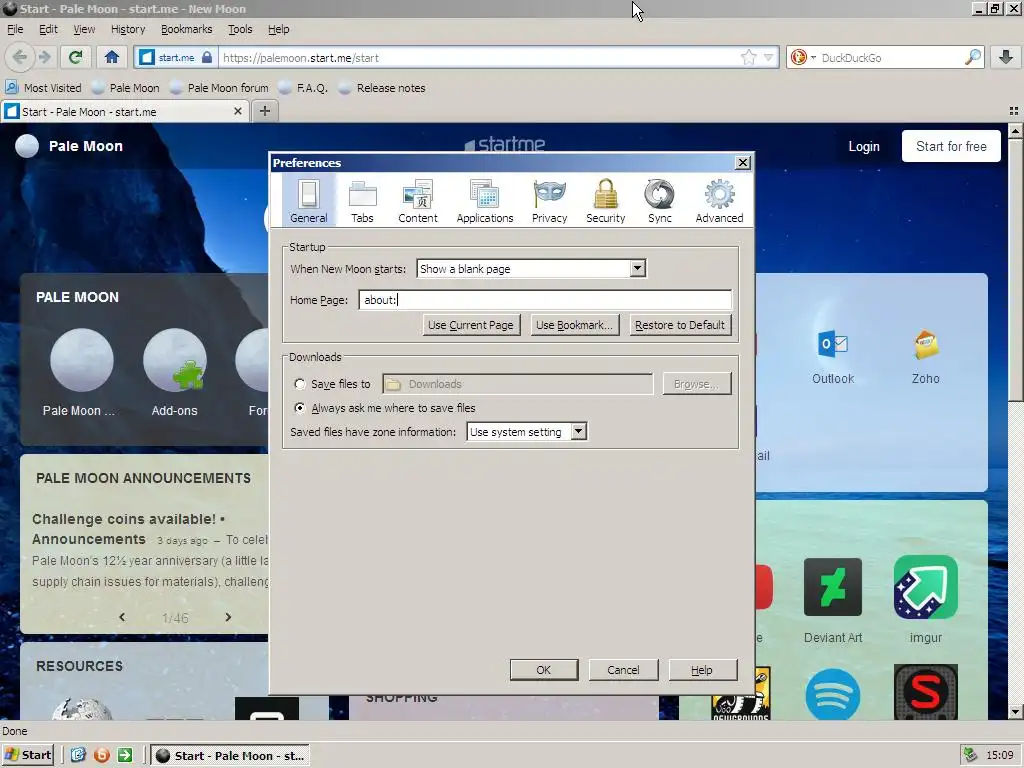Close the Start - Pale Moon tab
Viewport: 1024px width, 768px height.
click(x=238, y=111)
